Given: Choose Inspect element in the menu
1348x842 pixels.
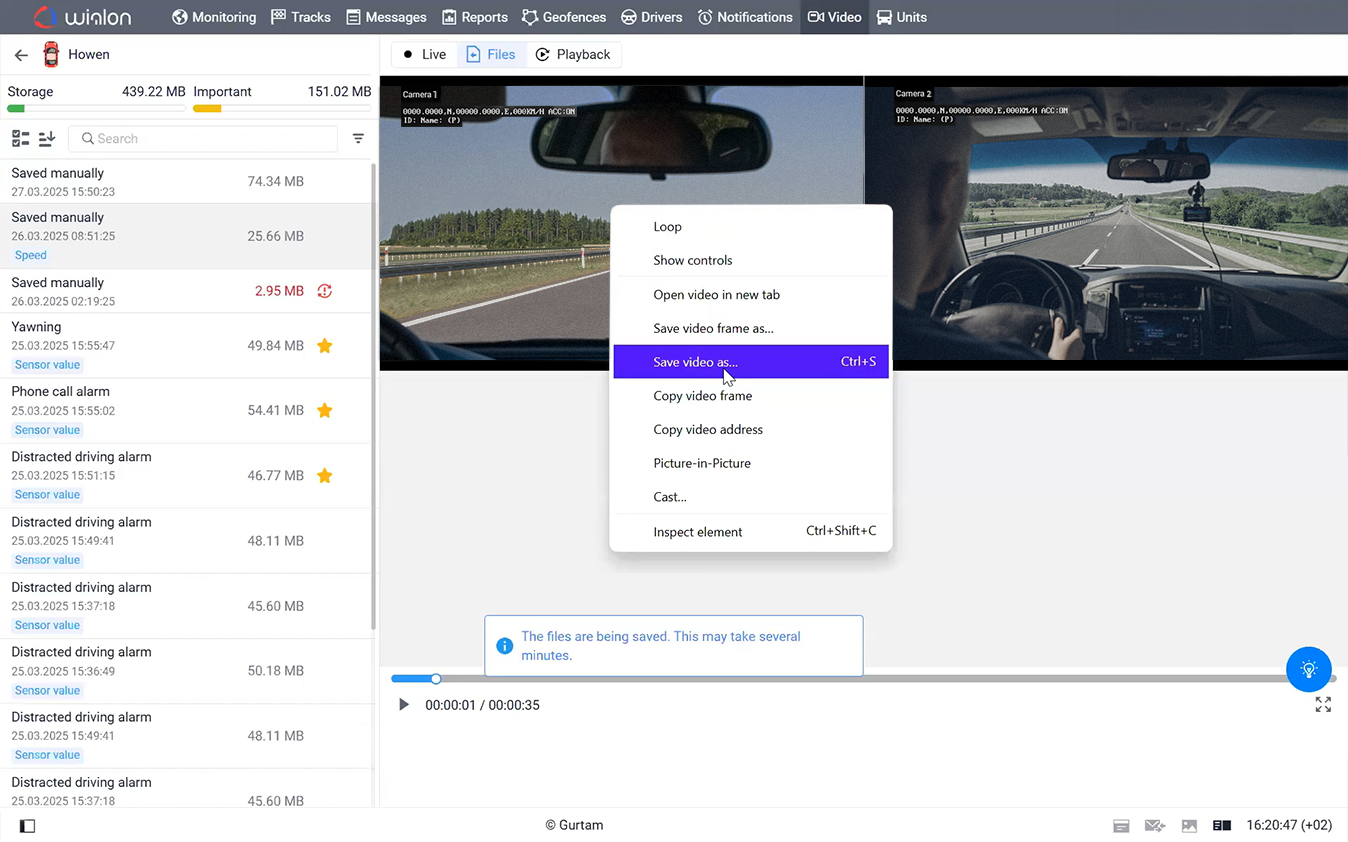Looking at the screenshot, I should click(x=751, y=531).
